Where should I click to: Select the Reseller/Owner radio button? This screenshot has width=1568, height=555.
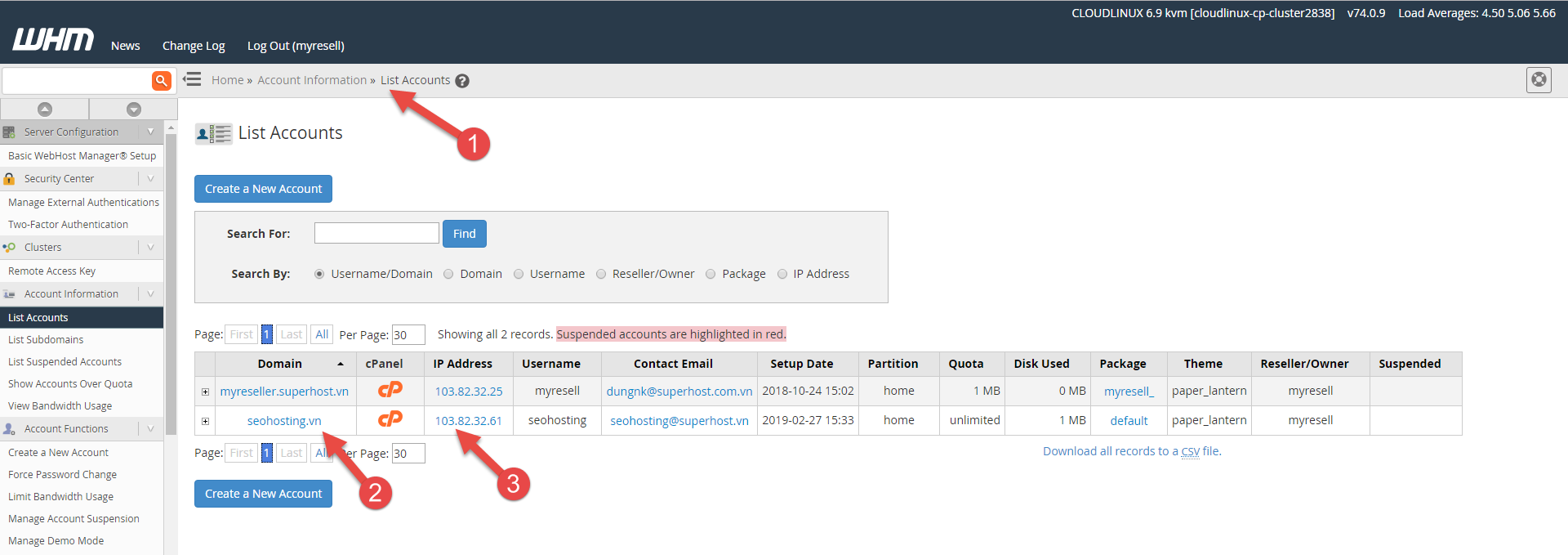[x=601, y=275]
